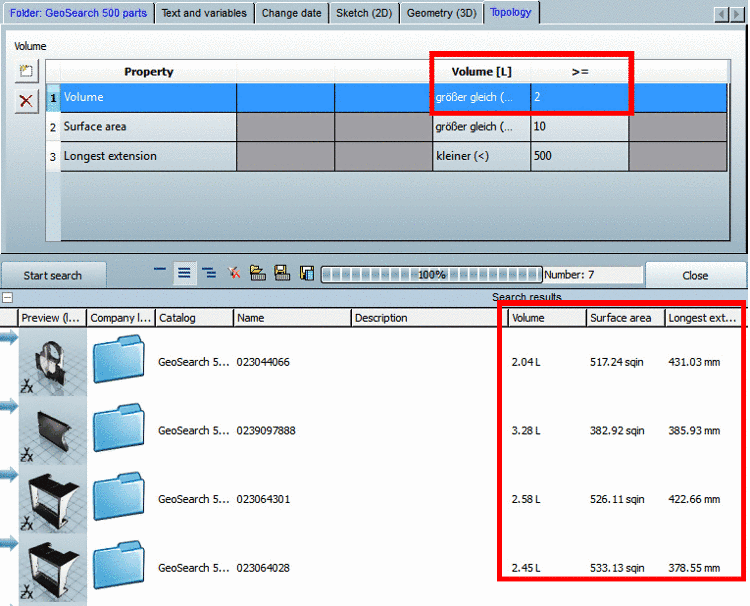
Task: Click the red X delete row icon
Action: coord(26,101)
